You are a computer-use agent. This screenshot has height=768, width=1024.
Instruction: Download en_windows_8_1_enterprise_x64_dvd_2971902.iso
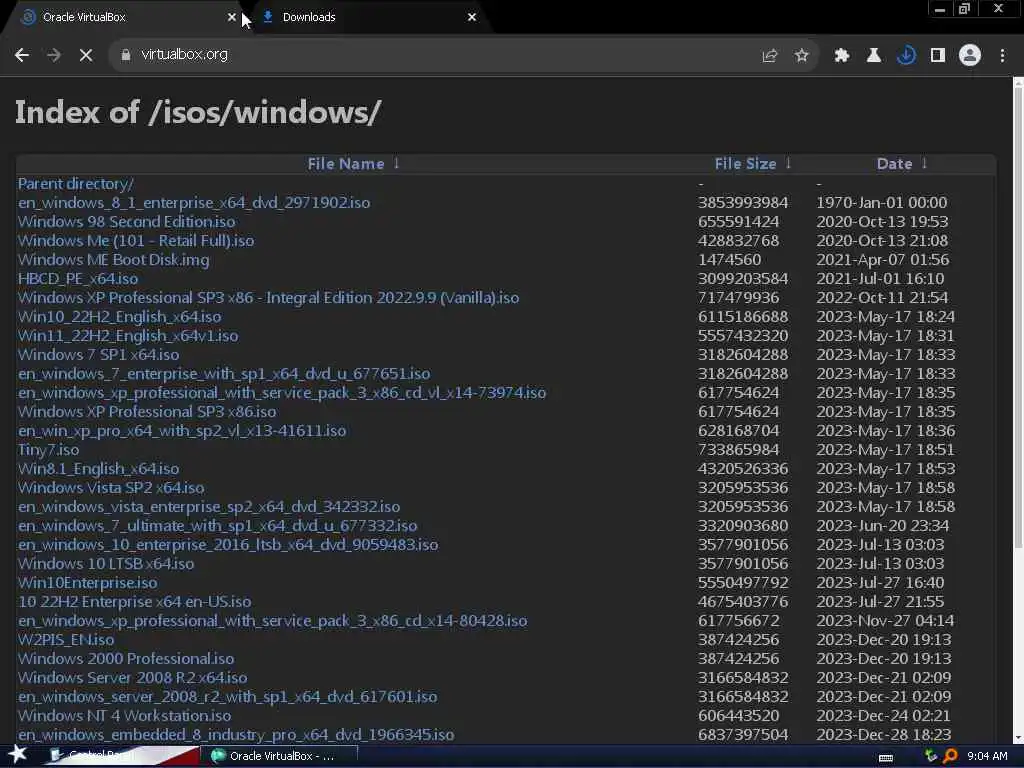[x=194, y=202]
